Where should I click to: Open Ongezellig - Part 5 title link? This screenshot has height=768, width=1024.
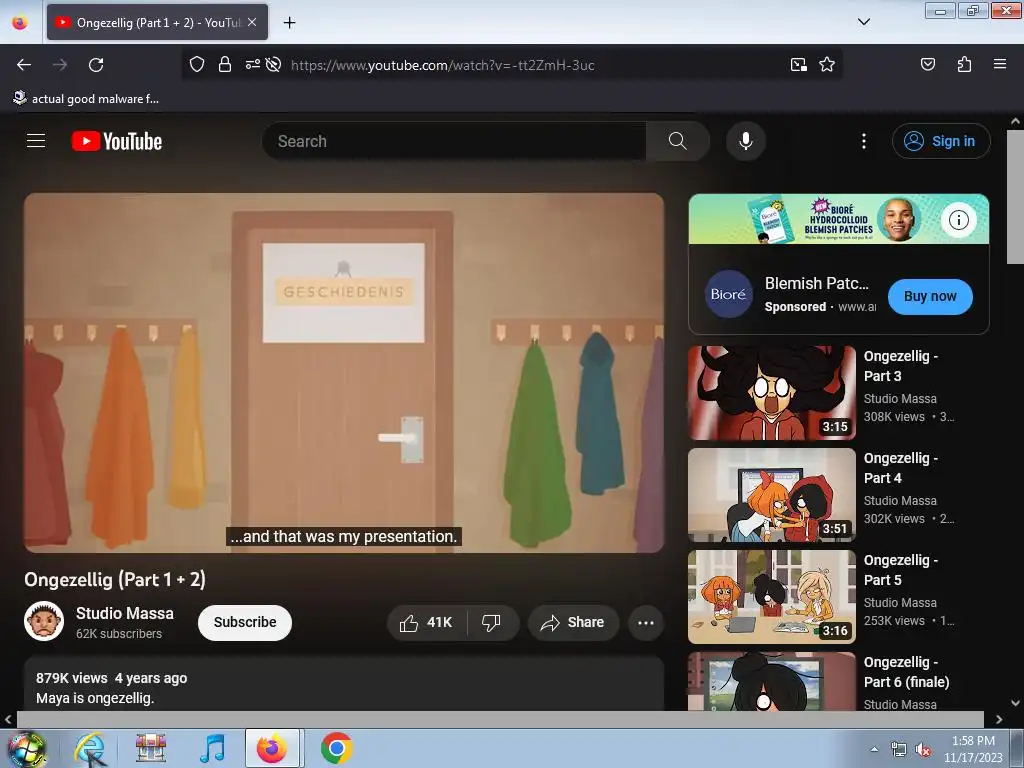[x=901, y=569]
